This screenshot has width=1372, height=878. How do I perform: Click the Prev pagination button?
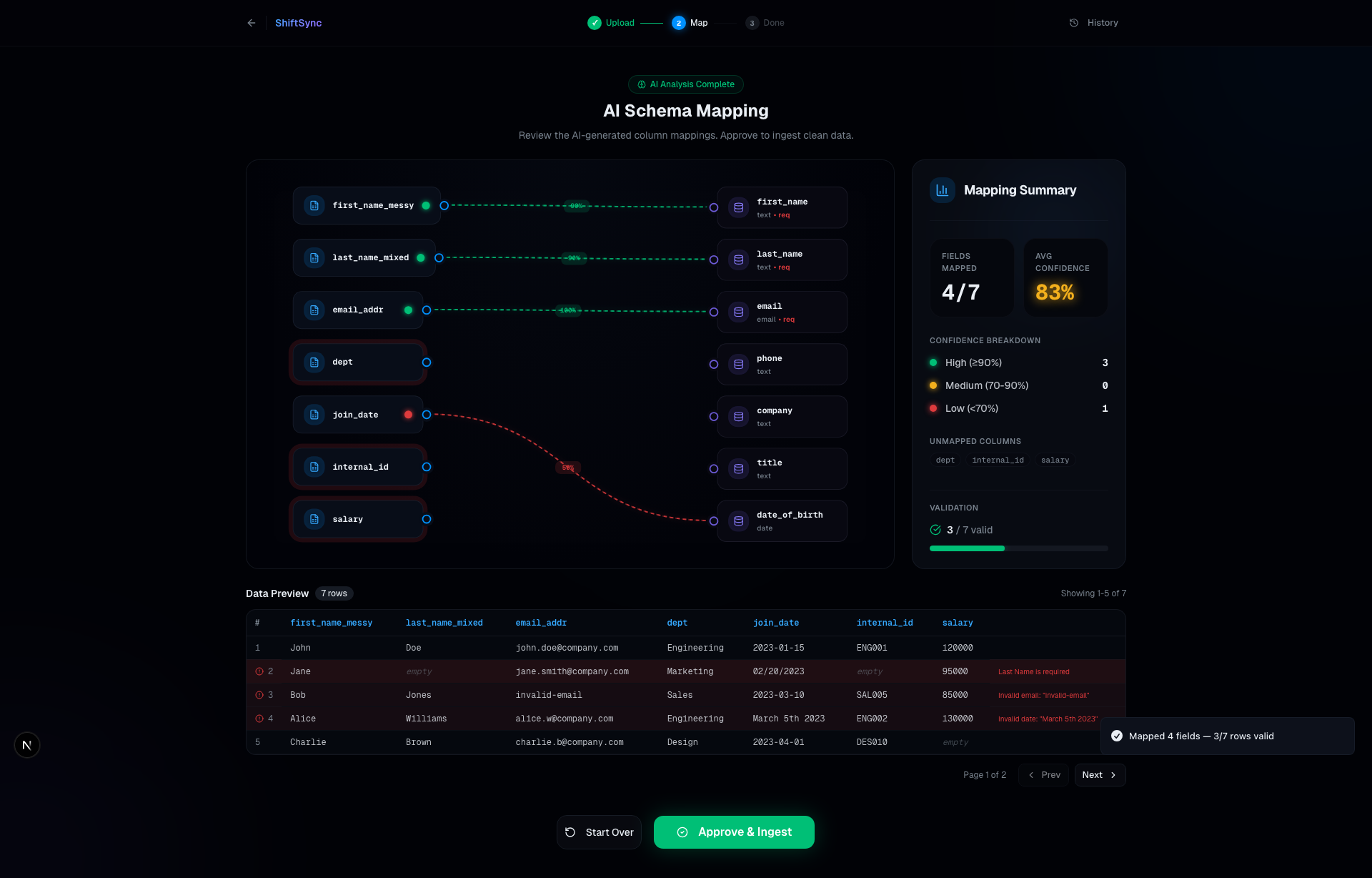(1043, 775)
